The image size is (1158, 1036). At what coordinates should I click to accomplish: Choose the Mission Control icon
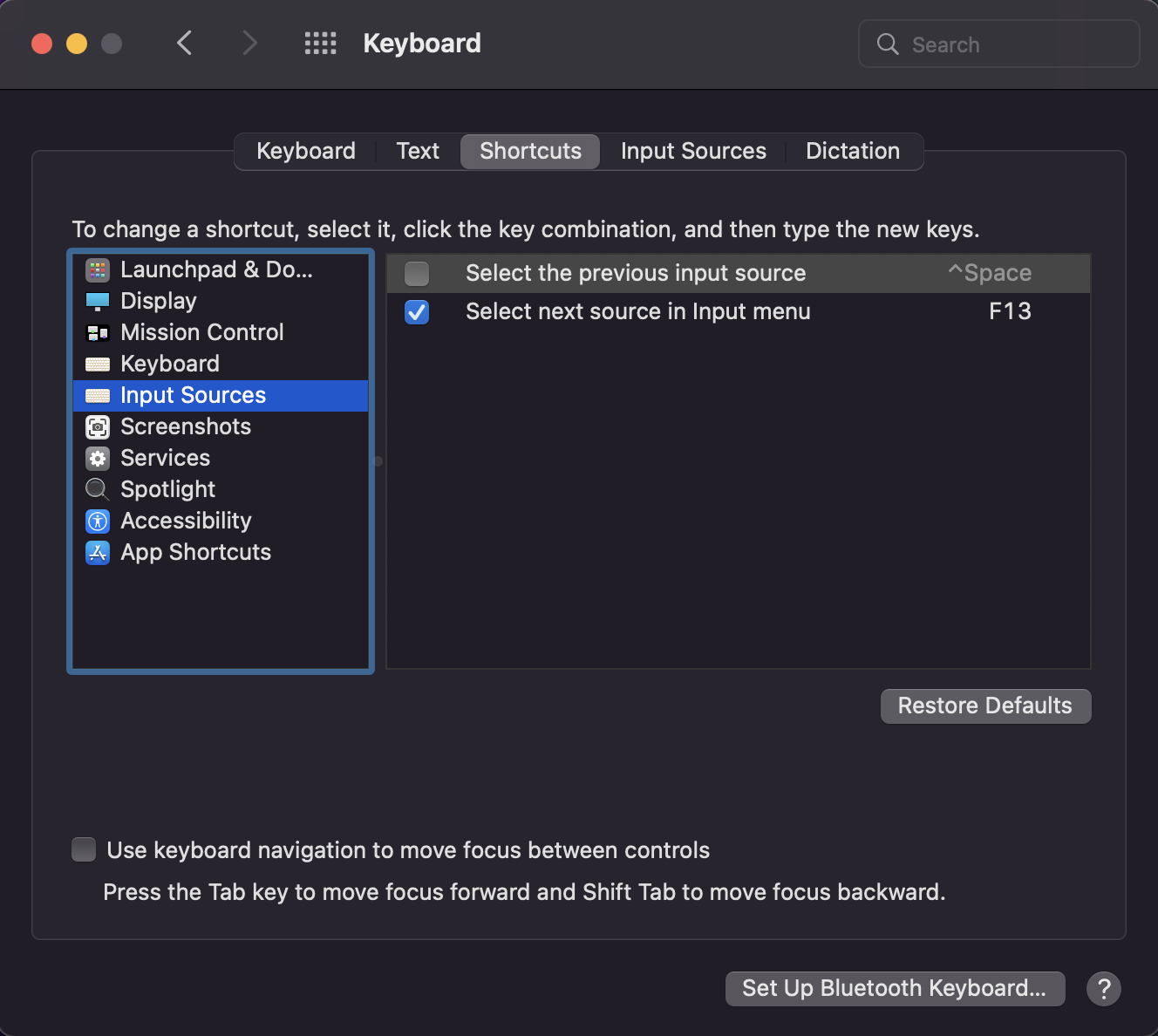(x=98, y=333)
